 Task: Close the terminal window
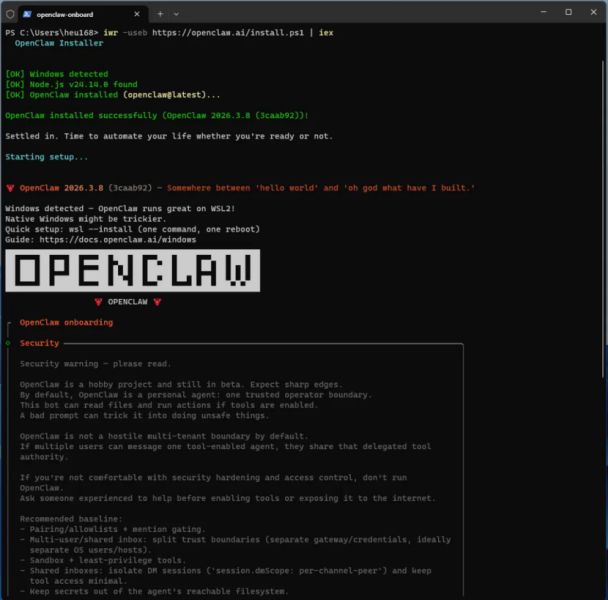click(593, 12)
